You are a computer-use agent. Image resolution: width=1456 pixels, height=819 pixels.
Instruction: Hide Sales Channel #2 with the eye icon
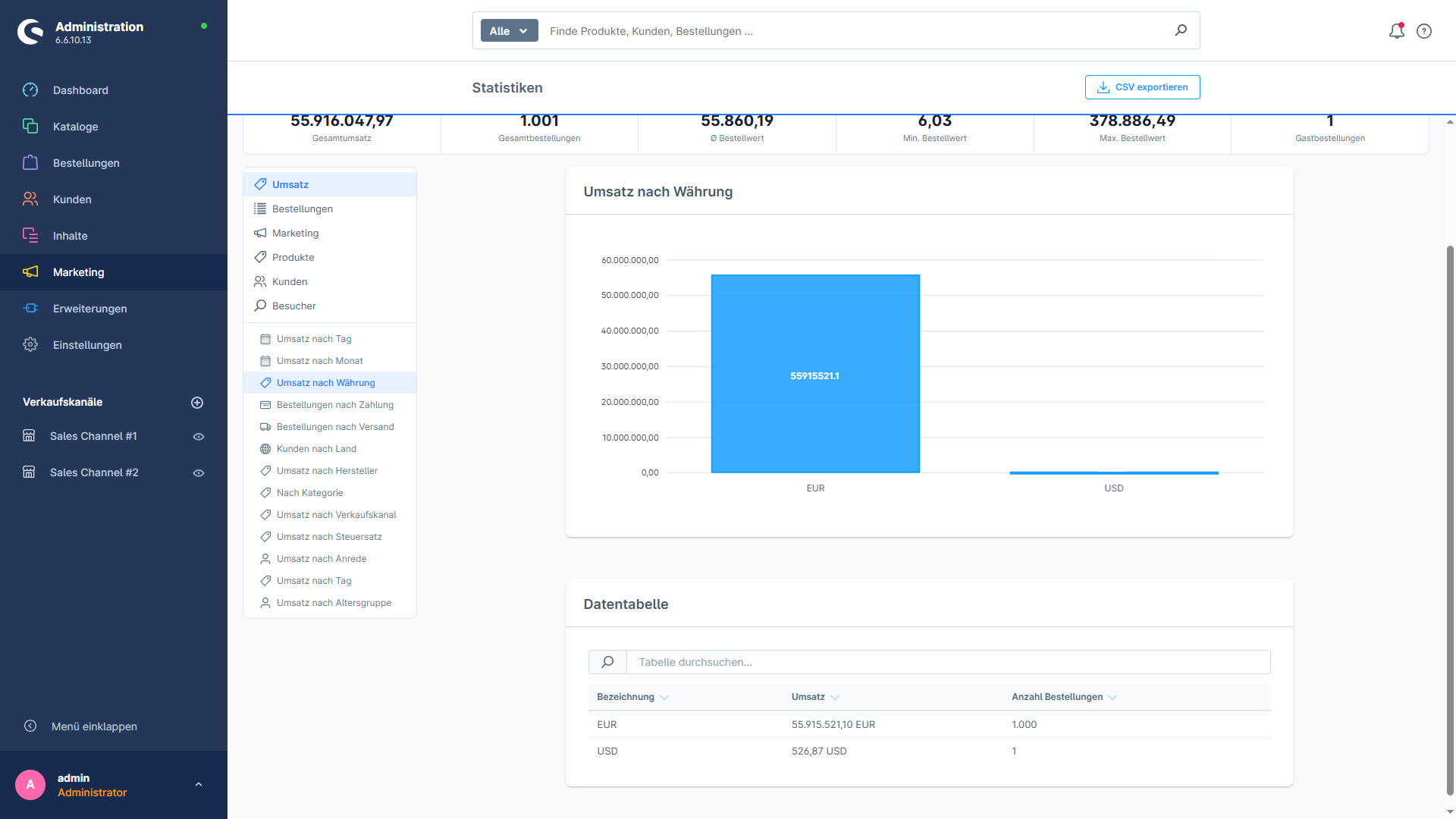[198, 472]
